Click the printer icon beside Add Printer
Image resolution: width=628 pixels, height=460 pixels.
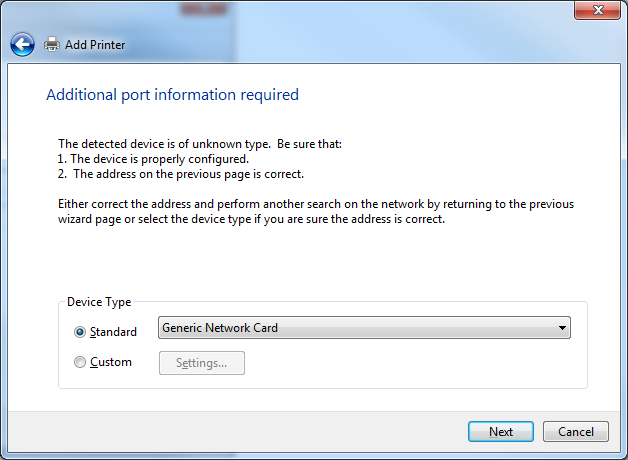point(52,44)
